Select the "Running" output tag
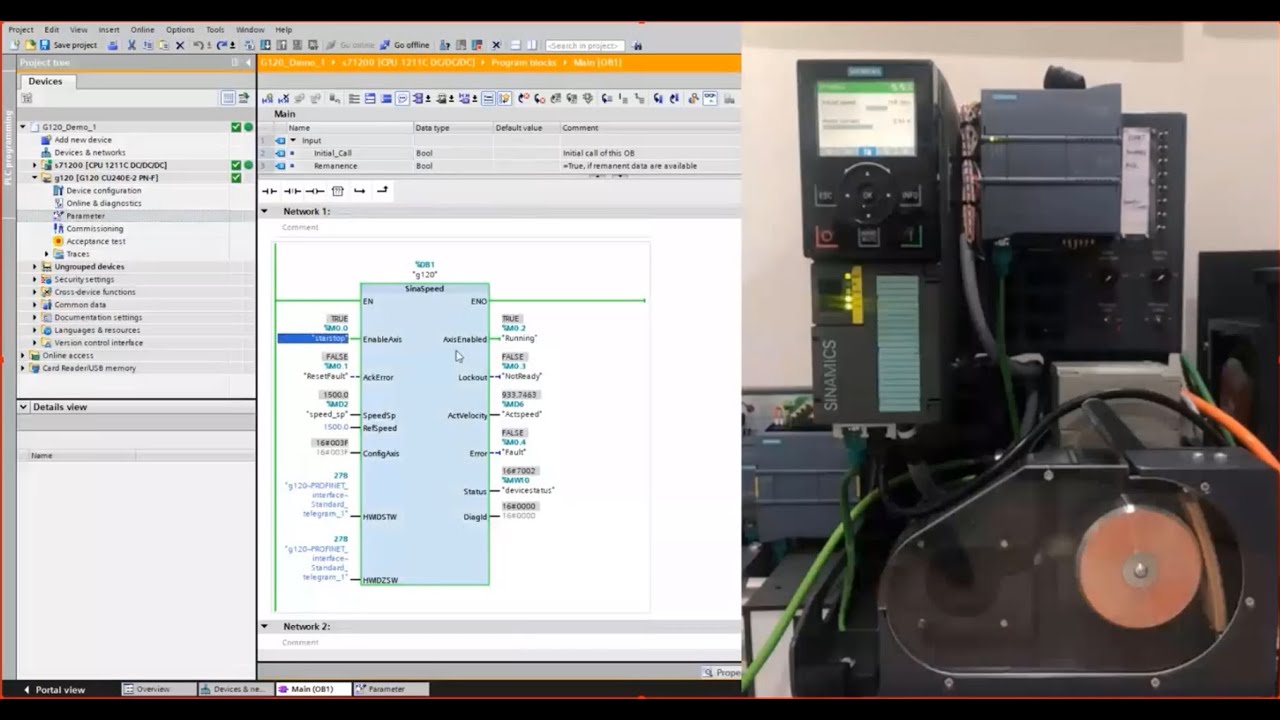This screenshot has height=720, width=1280. coord(519,339)
